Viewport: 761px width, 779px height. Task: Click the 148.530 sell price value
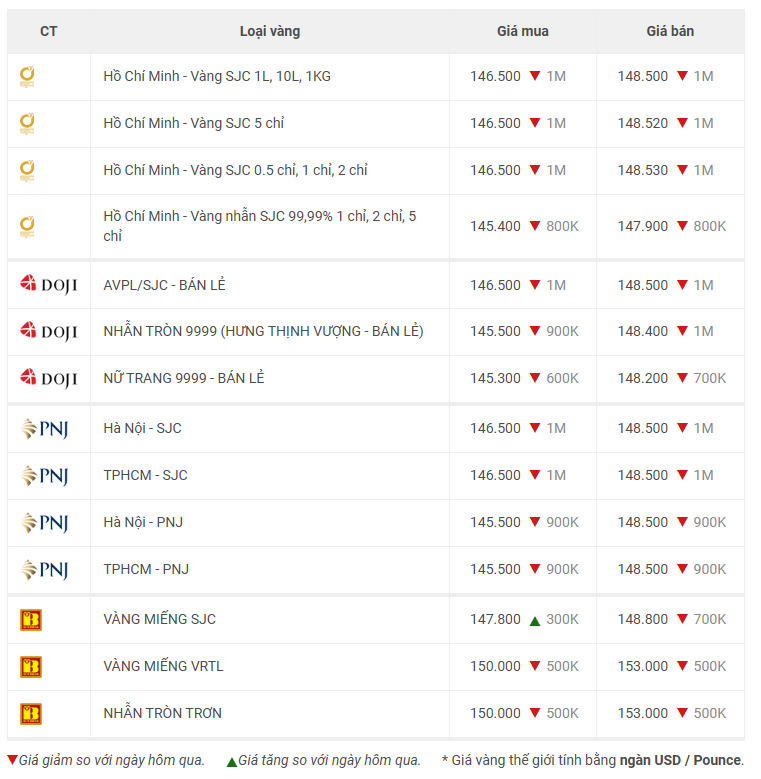tap(642, 170)
